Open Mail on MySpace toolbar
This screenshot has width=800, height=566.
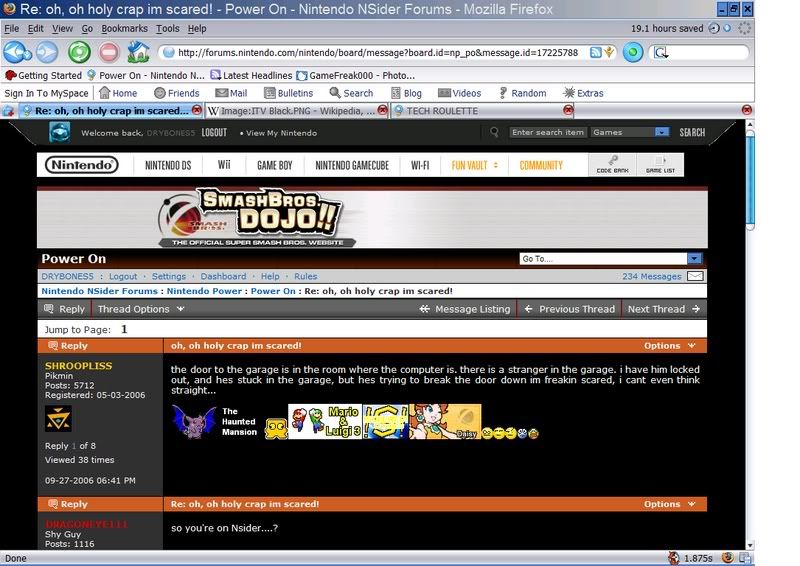pyautogui.click(x=231, y=93)
